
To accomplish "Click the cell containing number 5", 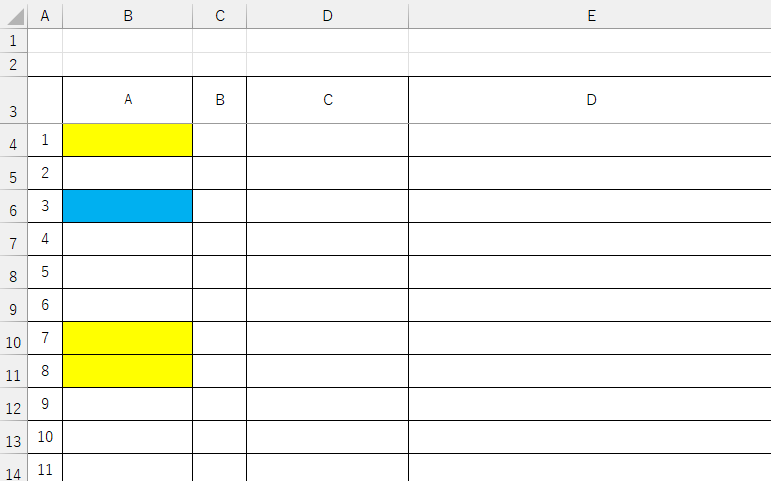I will click(x=45, y=272).
